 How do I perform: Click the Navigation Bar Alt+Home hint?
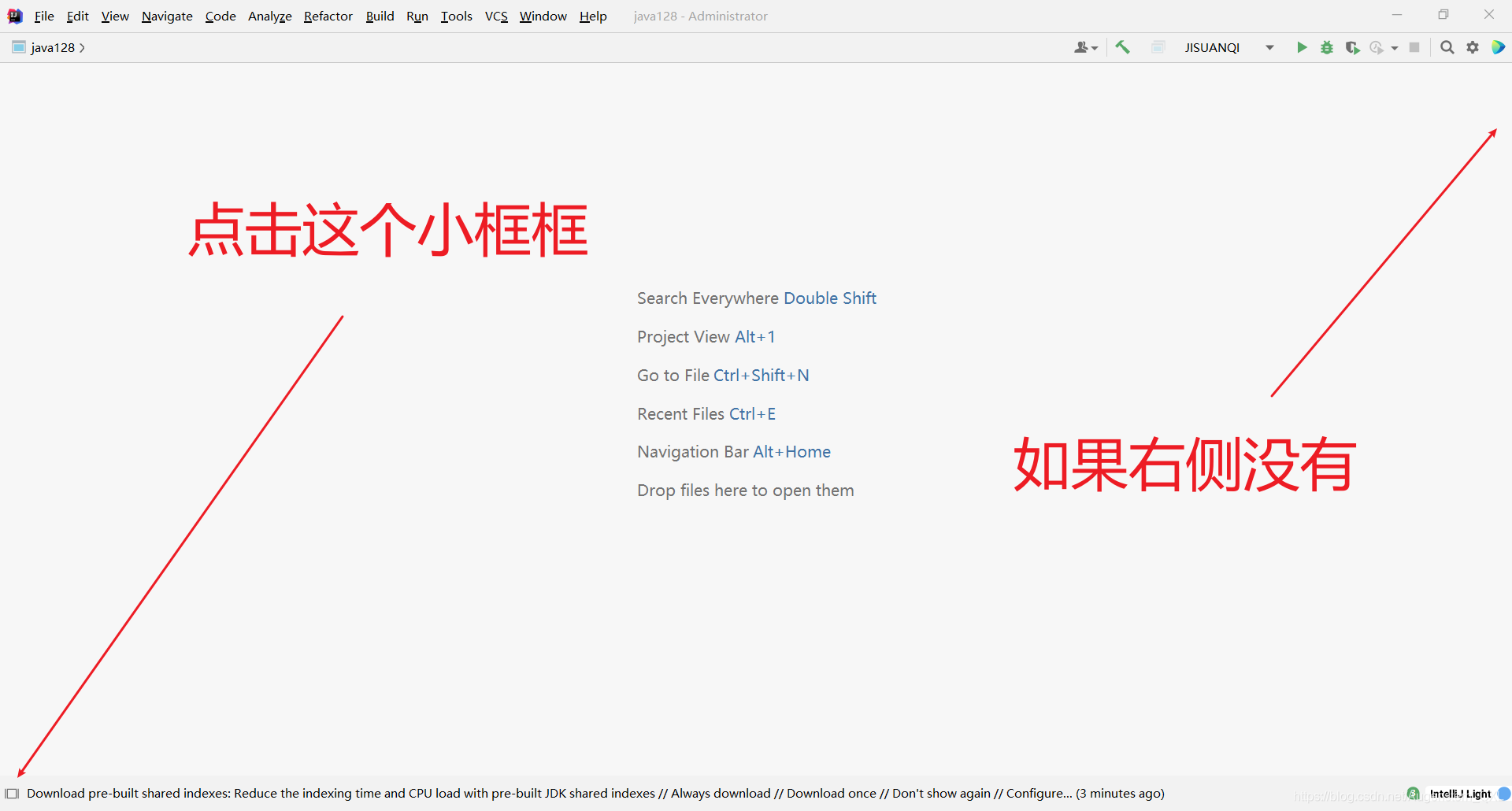click(734, 452)
